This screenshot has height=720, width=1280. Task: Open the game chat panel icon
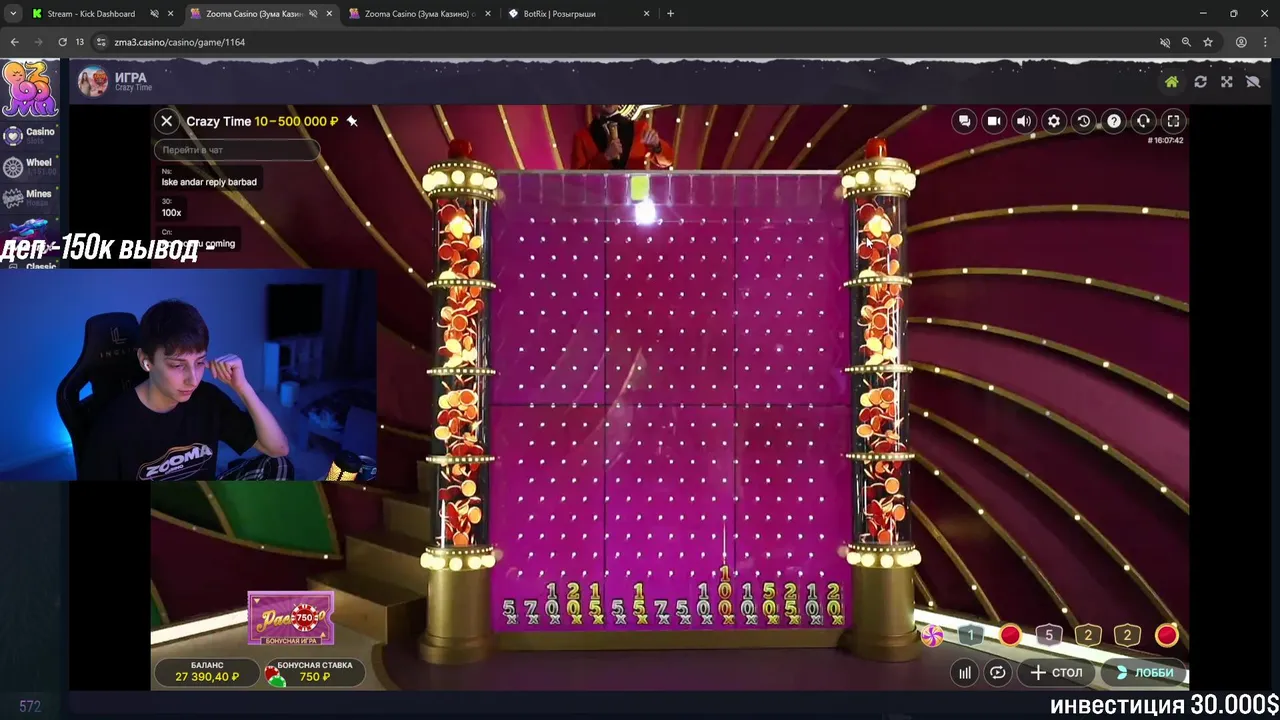tap(964, 121)
